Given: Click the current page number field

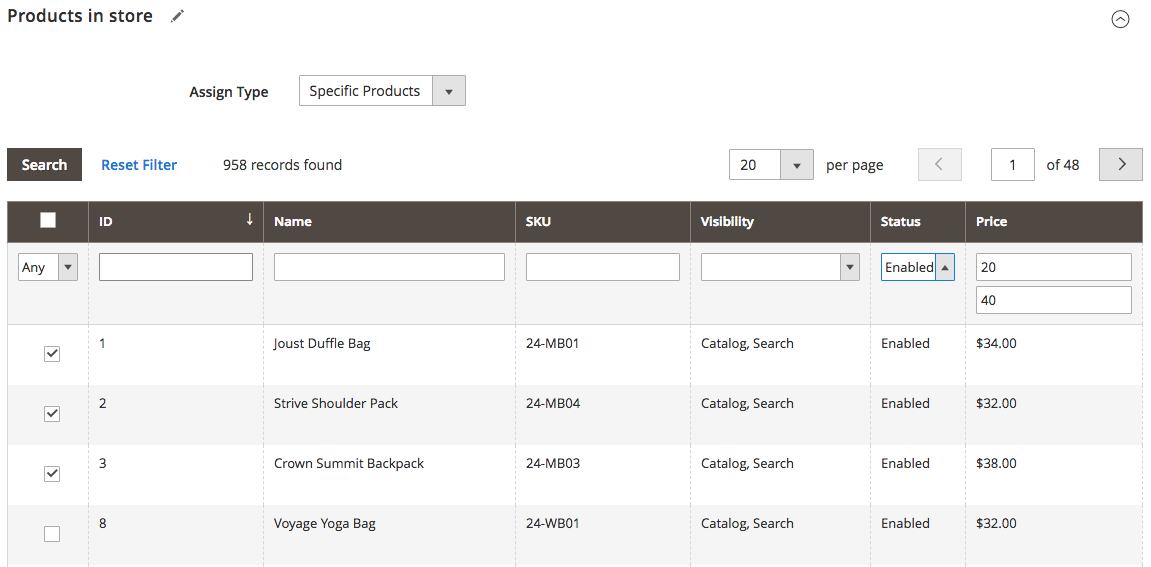Looking at the screenshot, I should tap(1013, 165).
